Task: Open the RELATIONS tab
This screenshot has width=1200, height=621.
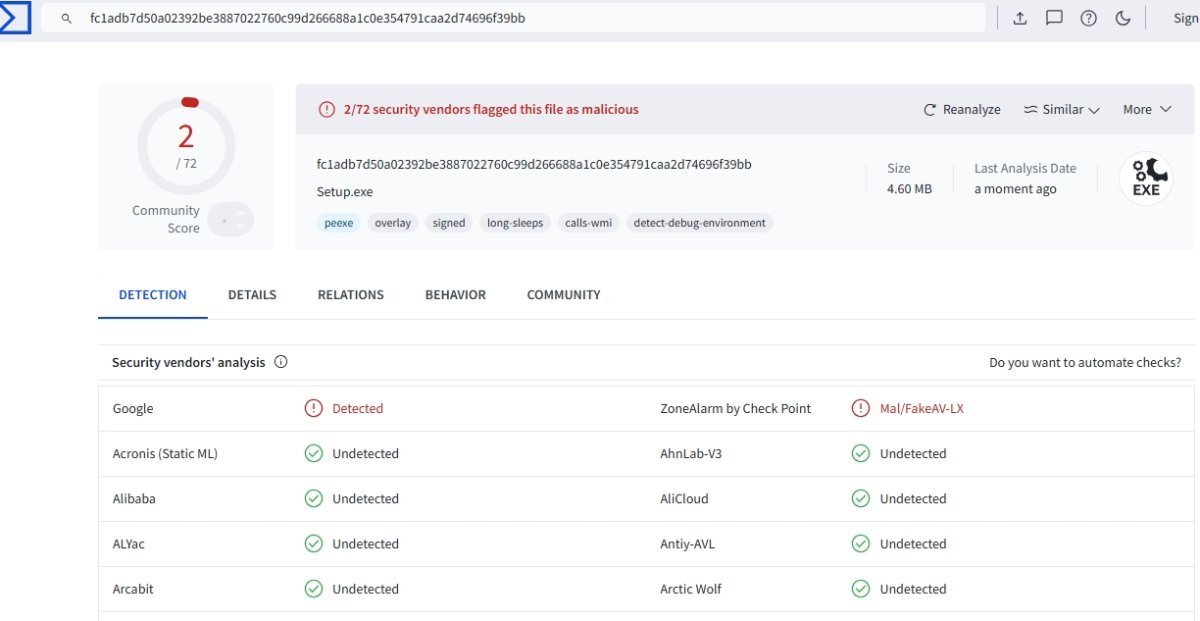Action: 351,295
